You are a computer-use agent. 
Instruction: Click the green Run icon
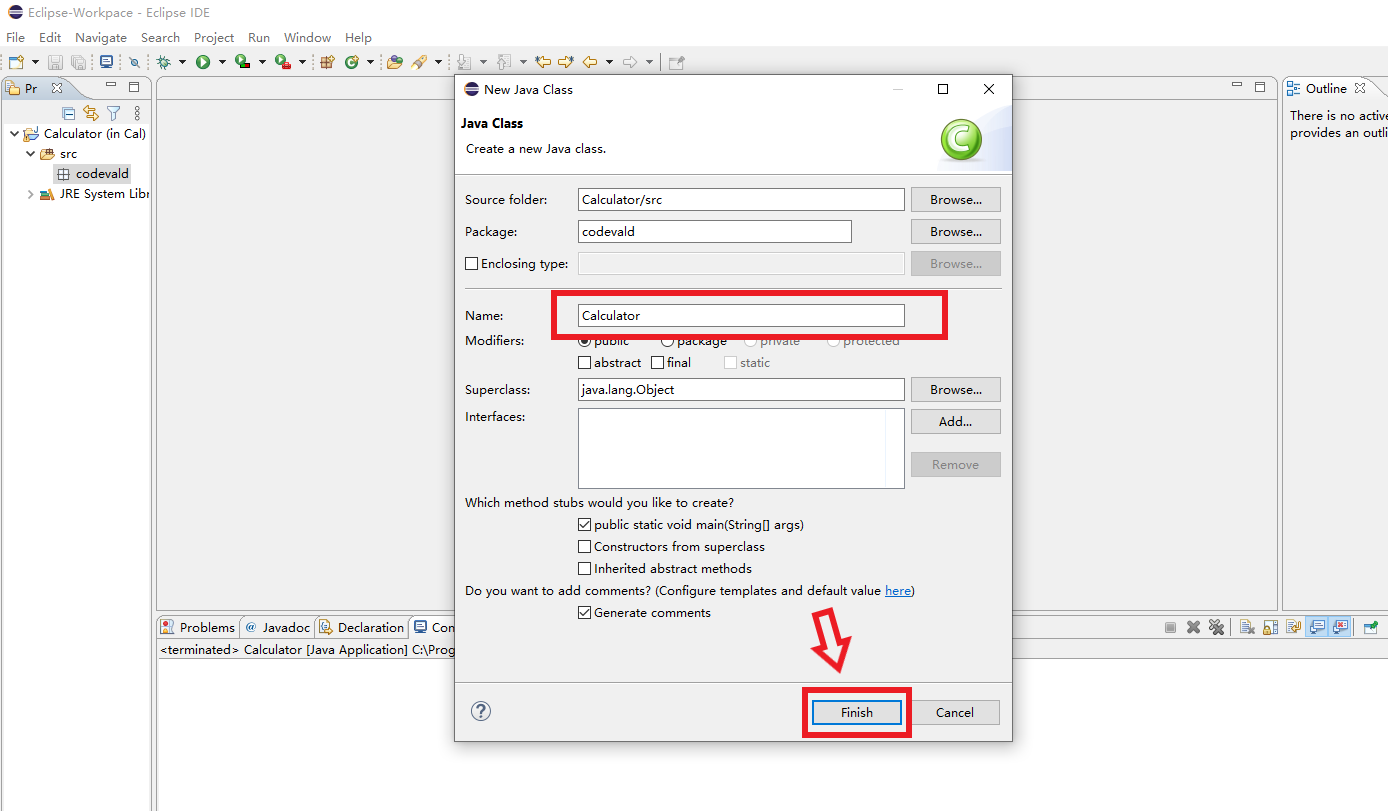(203, 62)
